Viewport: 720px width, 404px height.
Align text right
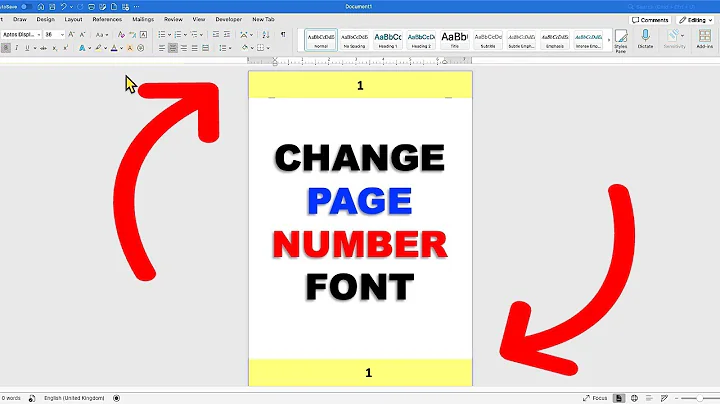click(x=184, y=48)
